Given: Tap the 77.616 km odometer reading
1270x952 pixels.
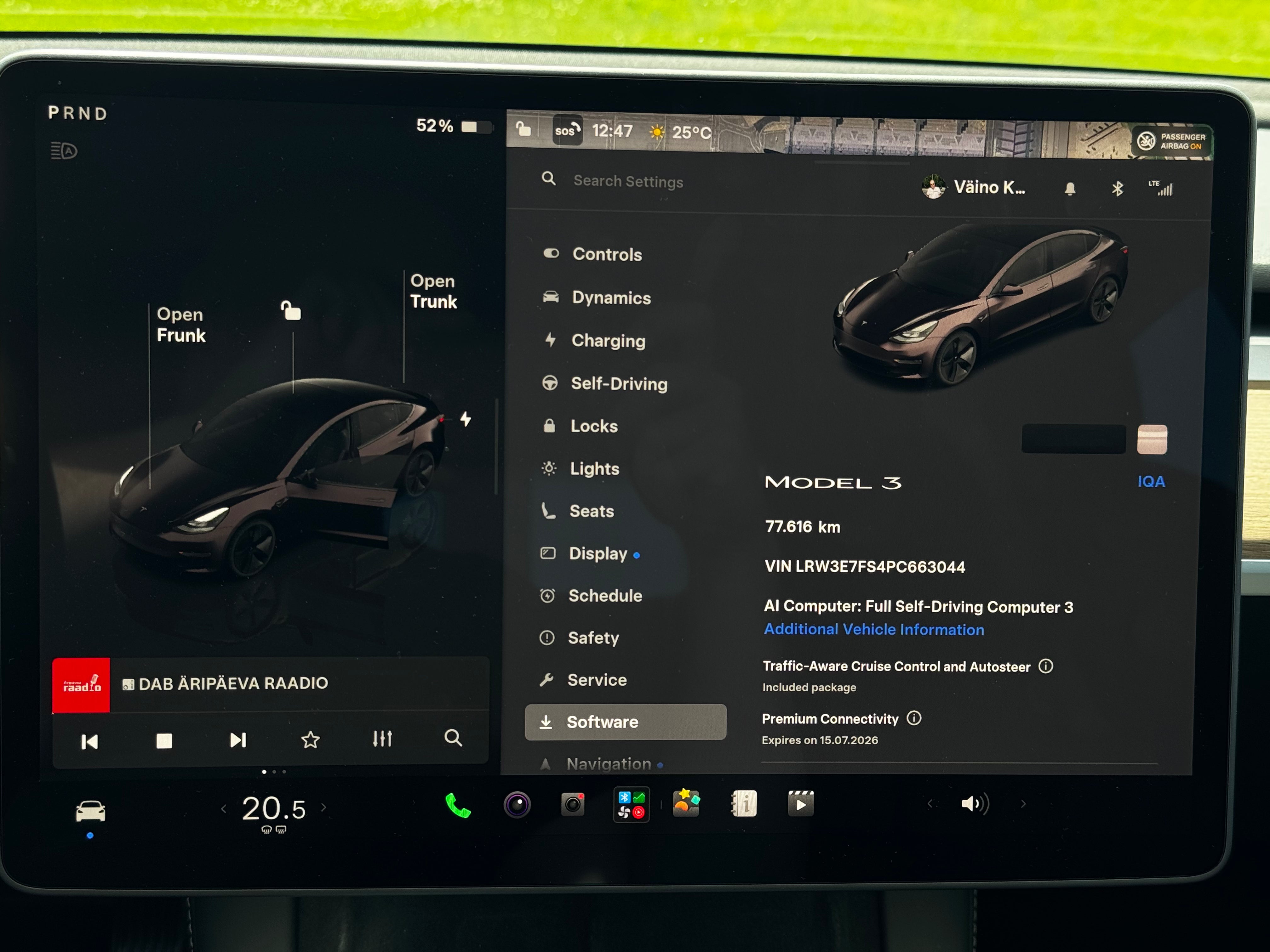Looking at the screenshot, I should (802, 527).
